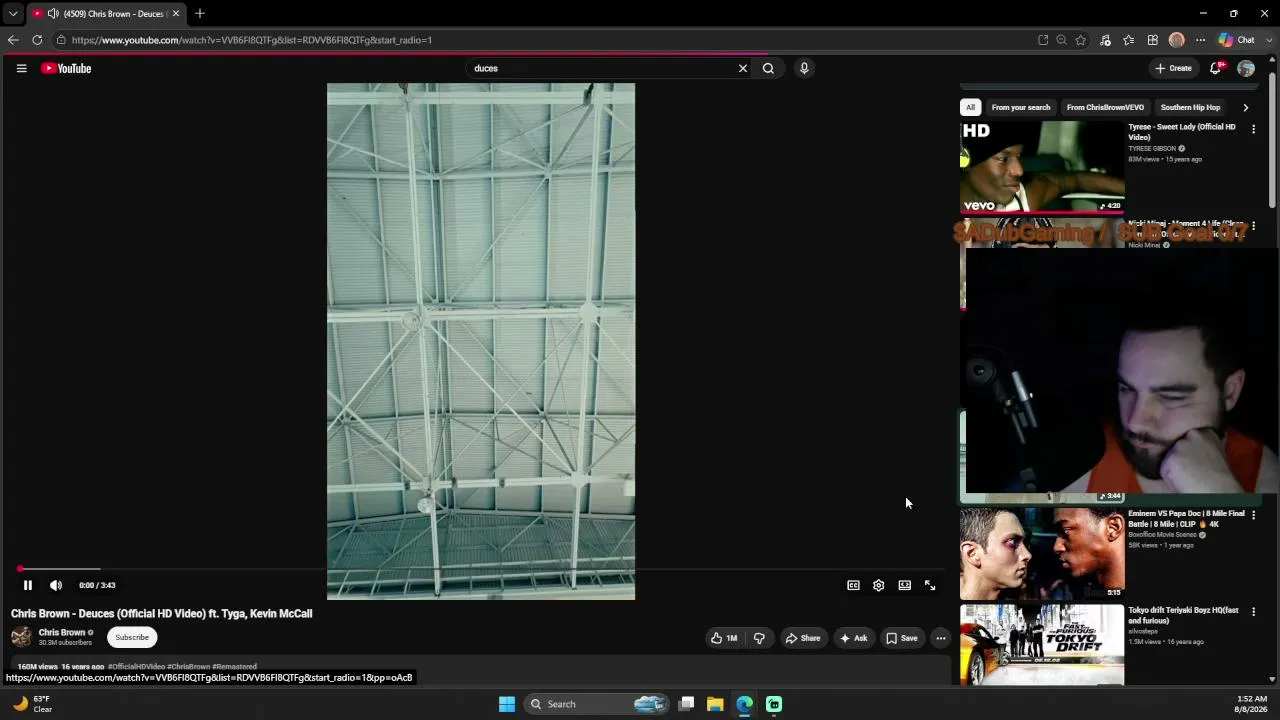The height and width of the screenshot is (720, 1280).
Task: Open the Windows Start menu
Action: pyautogui.click(x=507, y=704)
